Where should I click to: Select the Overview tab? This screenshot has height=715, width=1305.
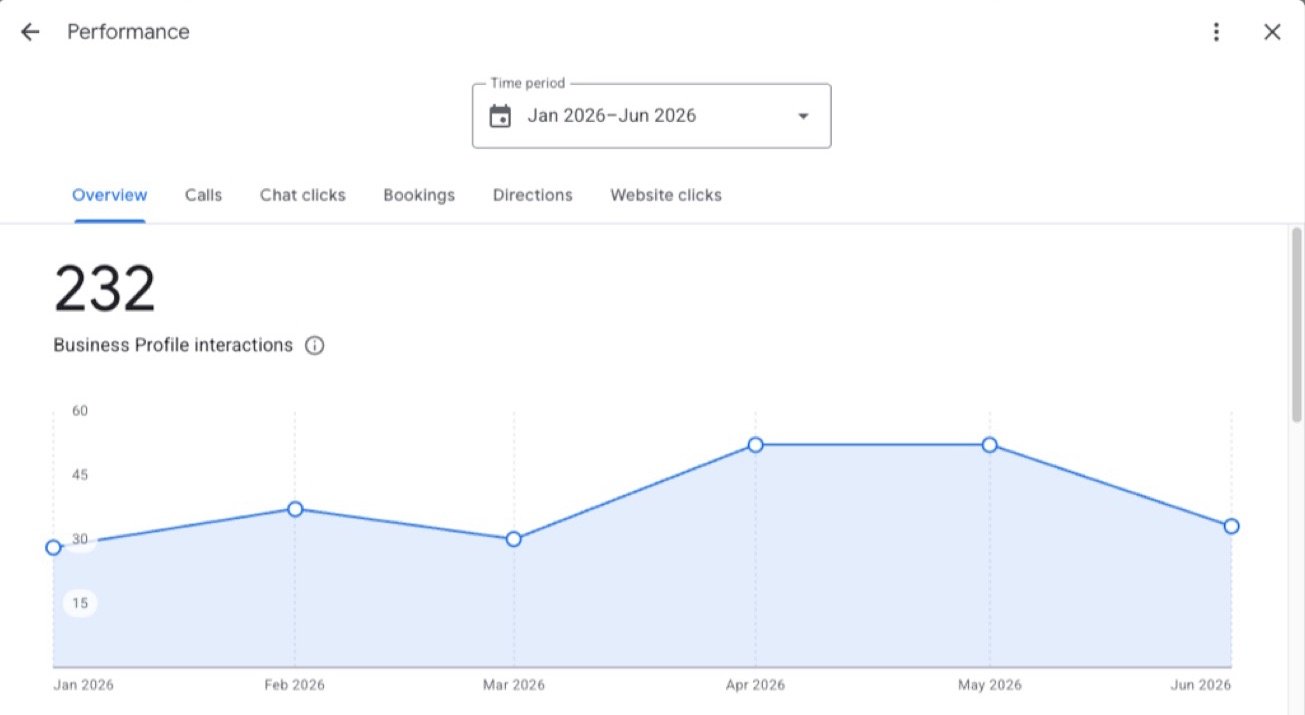[x=110, y=195]
